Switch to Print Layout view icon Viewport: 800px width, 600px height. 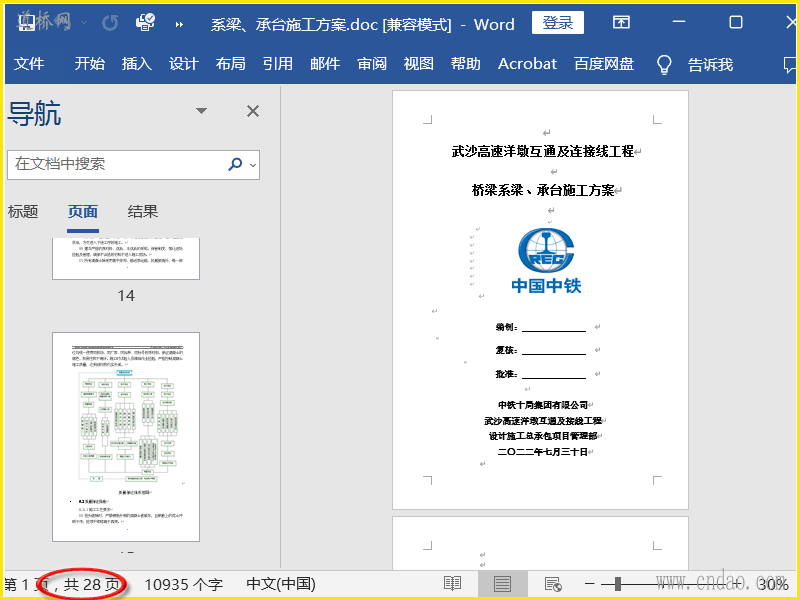502,584
